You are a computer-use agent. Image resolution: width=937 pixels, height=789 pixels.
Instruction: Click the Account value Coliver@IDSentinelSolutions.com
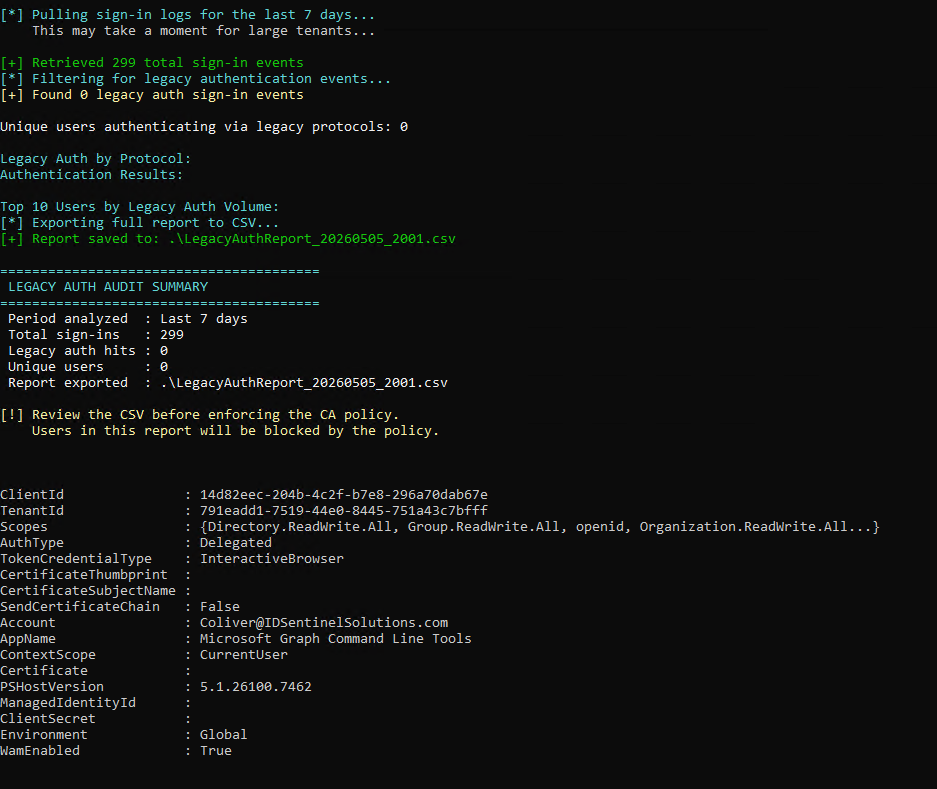(324, 622)
